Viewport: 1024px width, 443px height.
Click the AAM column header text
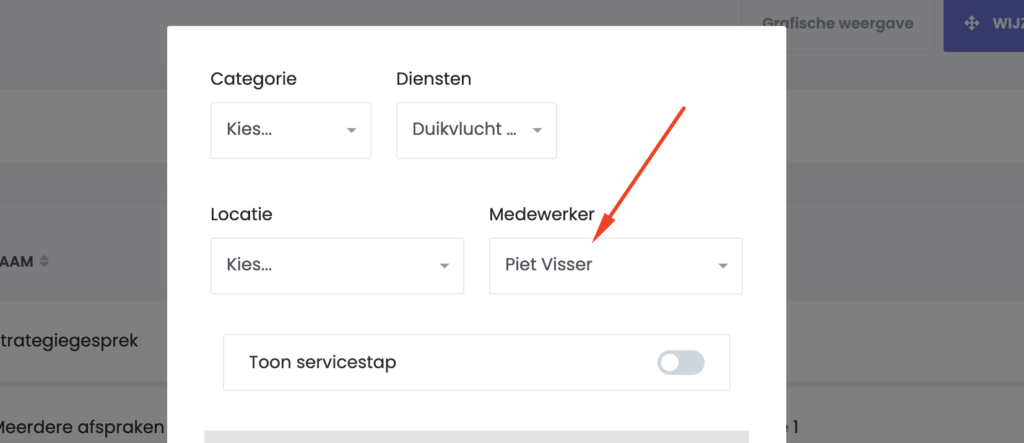[x=17, y=262]
